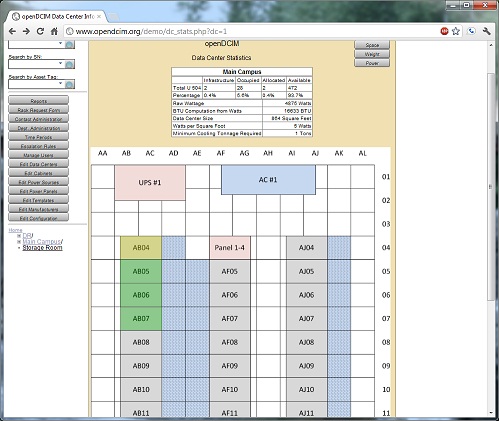Viewport: 499px width, 421px height.
Task: Open the Rack Request Form
Action: pos(38,110)
